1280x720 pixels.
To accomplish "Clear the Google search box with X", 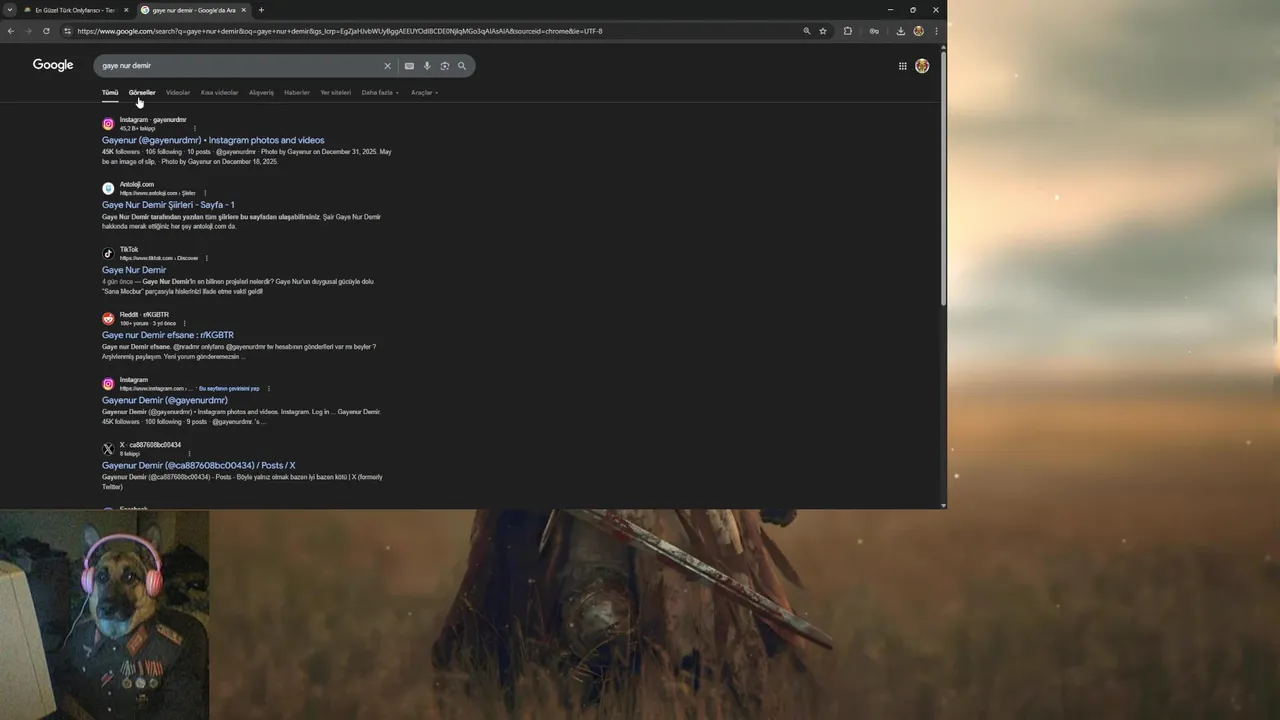I will 388,66.
